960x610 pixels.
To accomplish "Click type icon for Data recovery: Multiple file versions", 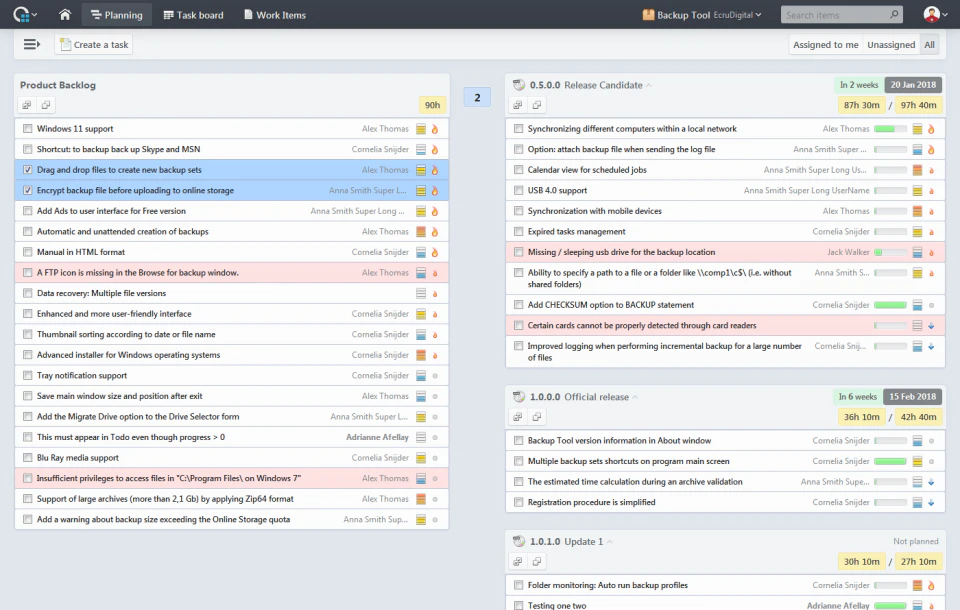I will pos(421,293).
